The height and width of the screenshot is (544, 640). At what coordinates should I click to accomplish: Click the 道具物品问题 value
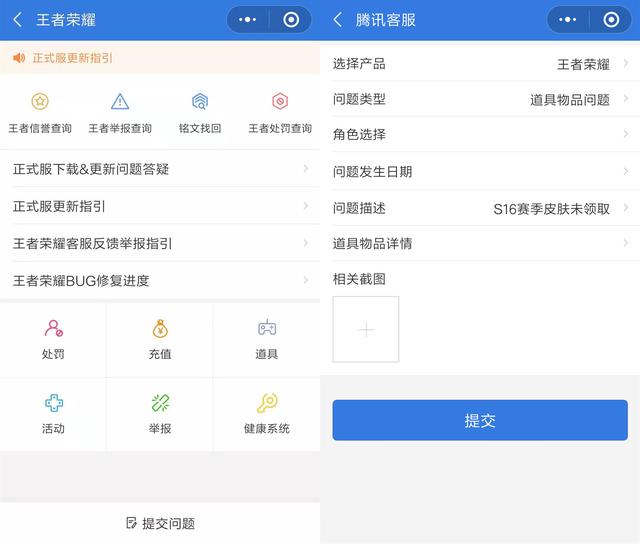tap(570, 100)
